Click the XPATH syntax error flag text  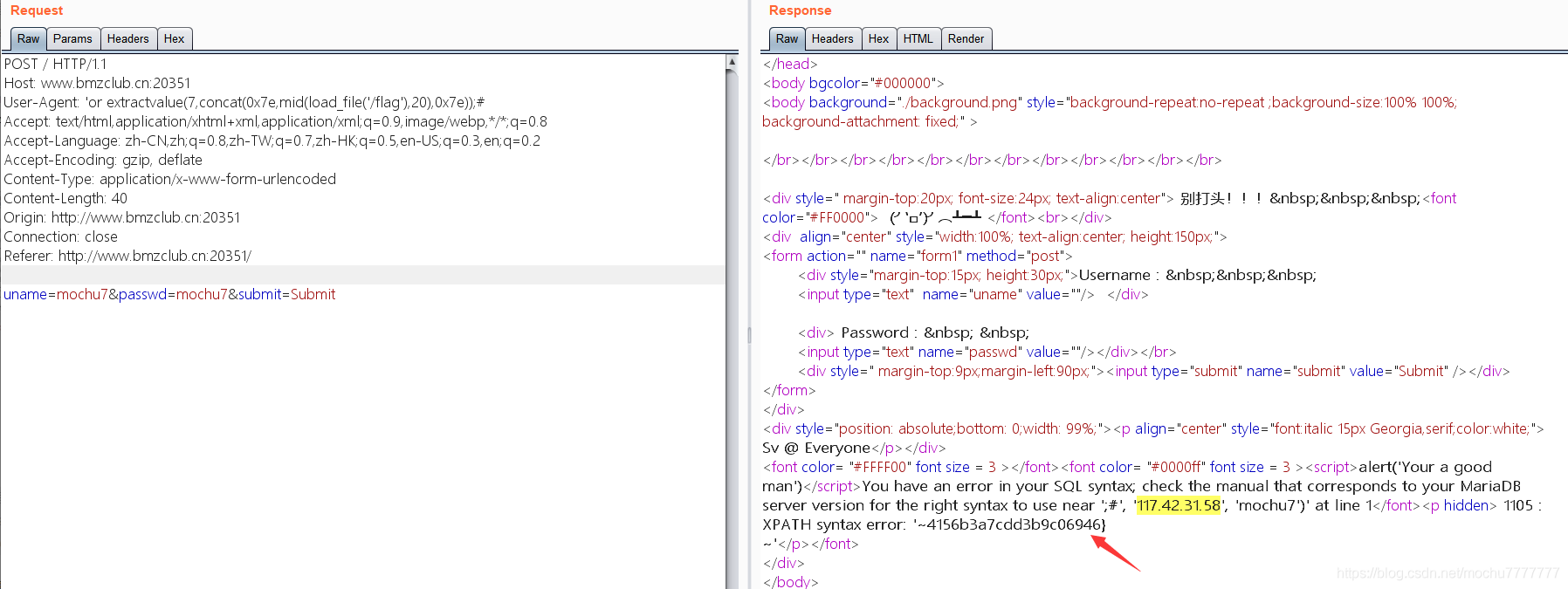[934, 524]
